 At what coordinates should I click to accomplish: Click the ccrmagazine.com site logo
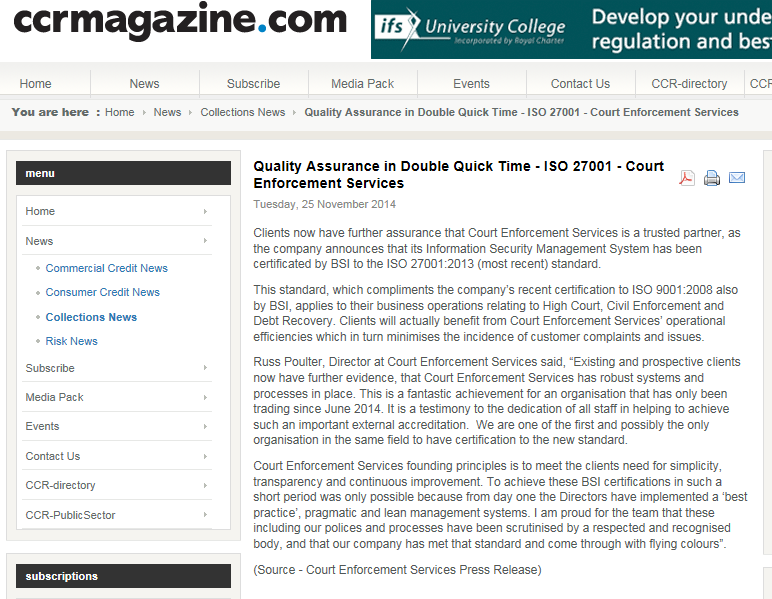click(x=180, y=21)
